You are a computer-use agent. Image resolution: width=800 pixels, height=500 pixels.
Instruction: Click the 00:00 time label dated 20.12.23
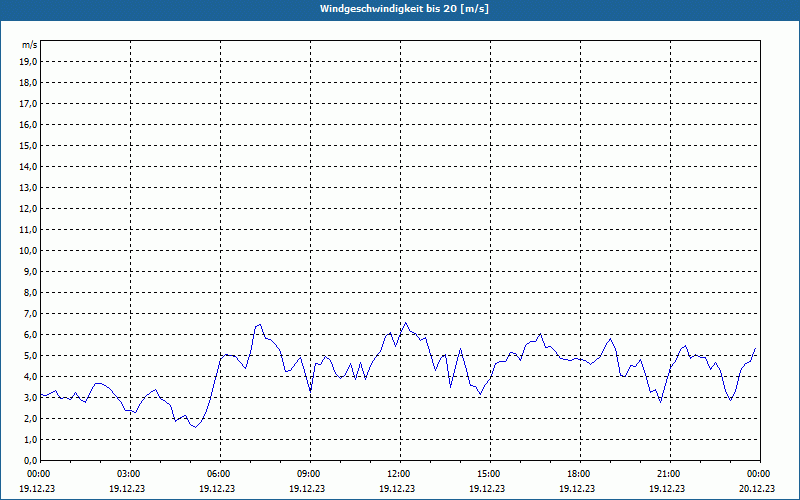point(759,474)
